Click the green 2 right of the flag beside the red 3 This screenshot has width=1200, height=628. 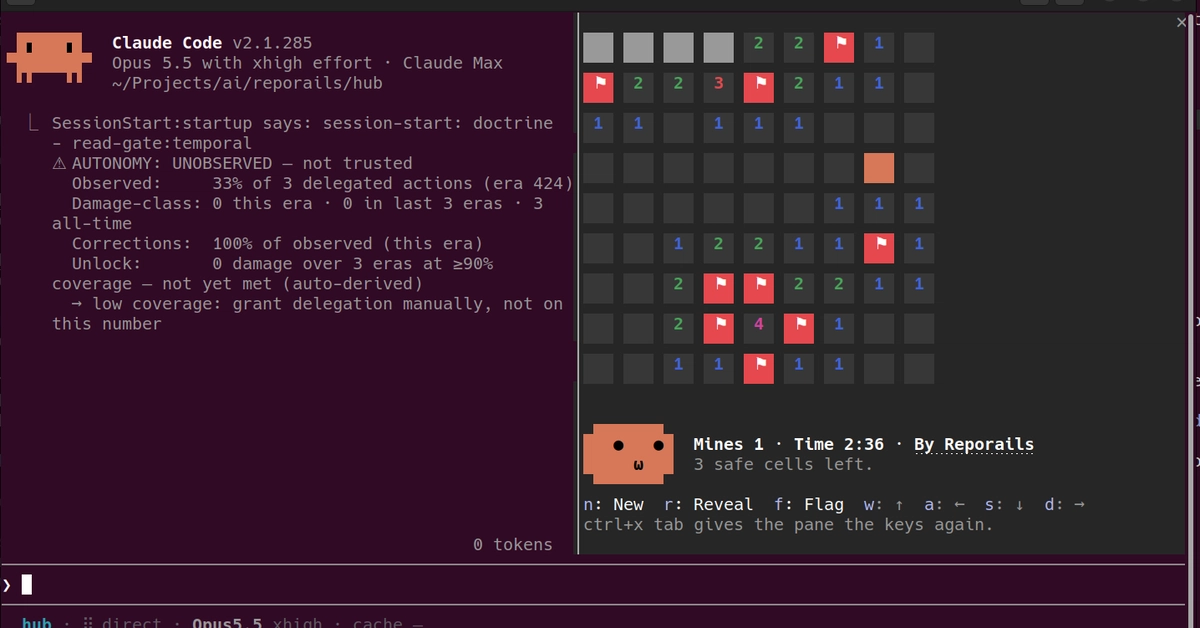coord(799,88)
